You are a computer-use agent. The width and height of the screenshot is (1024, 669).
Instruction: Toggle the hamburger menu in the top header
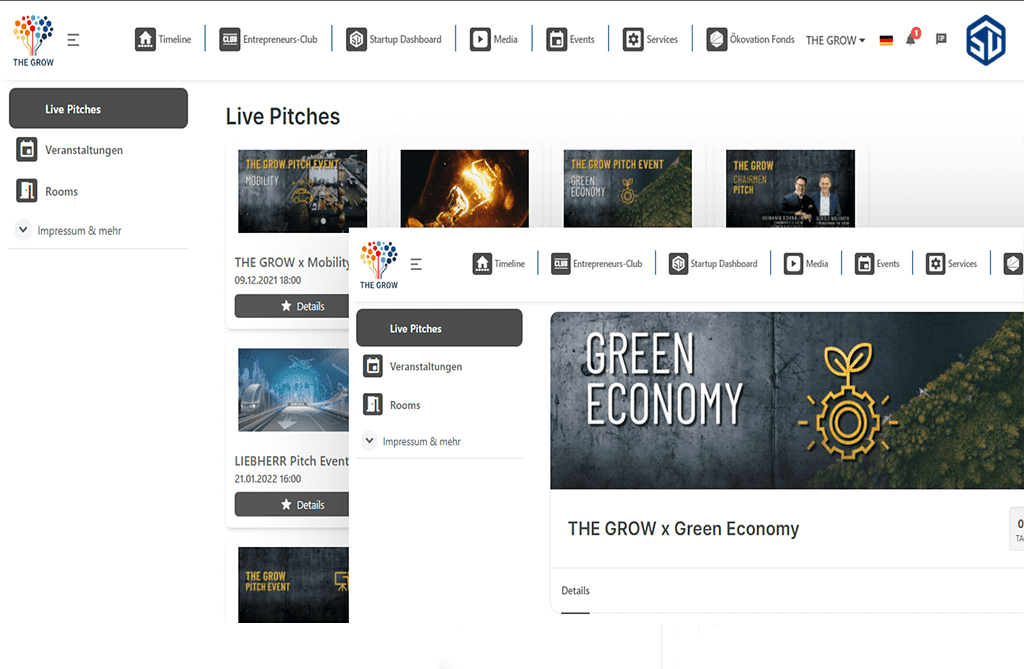pyautogui.click(x=73, y=40)
